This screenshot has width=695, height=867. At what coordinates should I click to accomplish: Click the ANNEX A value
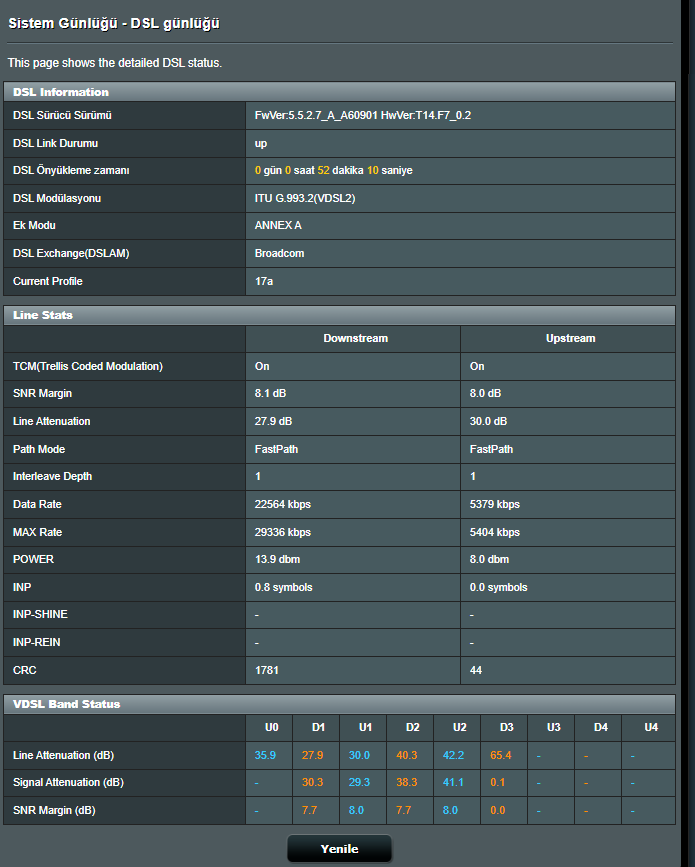(x=278, y=225)
